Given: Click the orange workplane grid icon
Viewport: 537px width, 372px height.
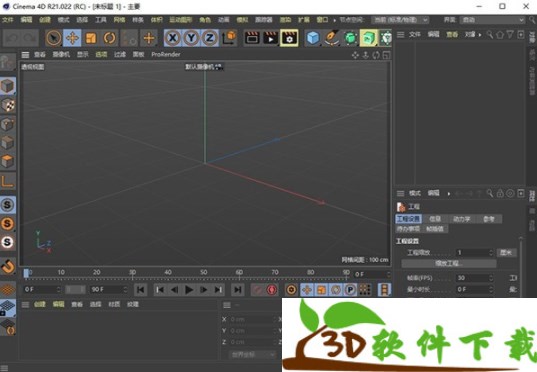Looking at the screenshot, I should point(8,290).
